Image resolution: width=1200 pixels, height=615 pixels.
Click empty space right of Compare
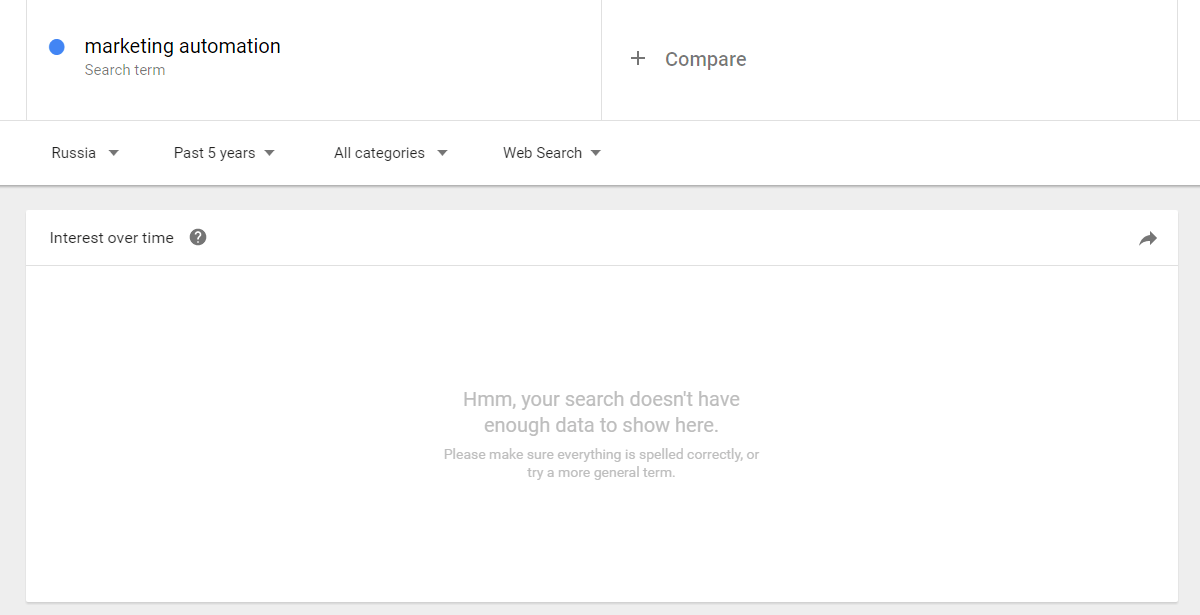click(x=950, y=59)
